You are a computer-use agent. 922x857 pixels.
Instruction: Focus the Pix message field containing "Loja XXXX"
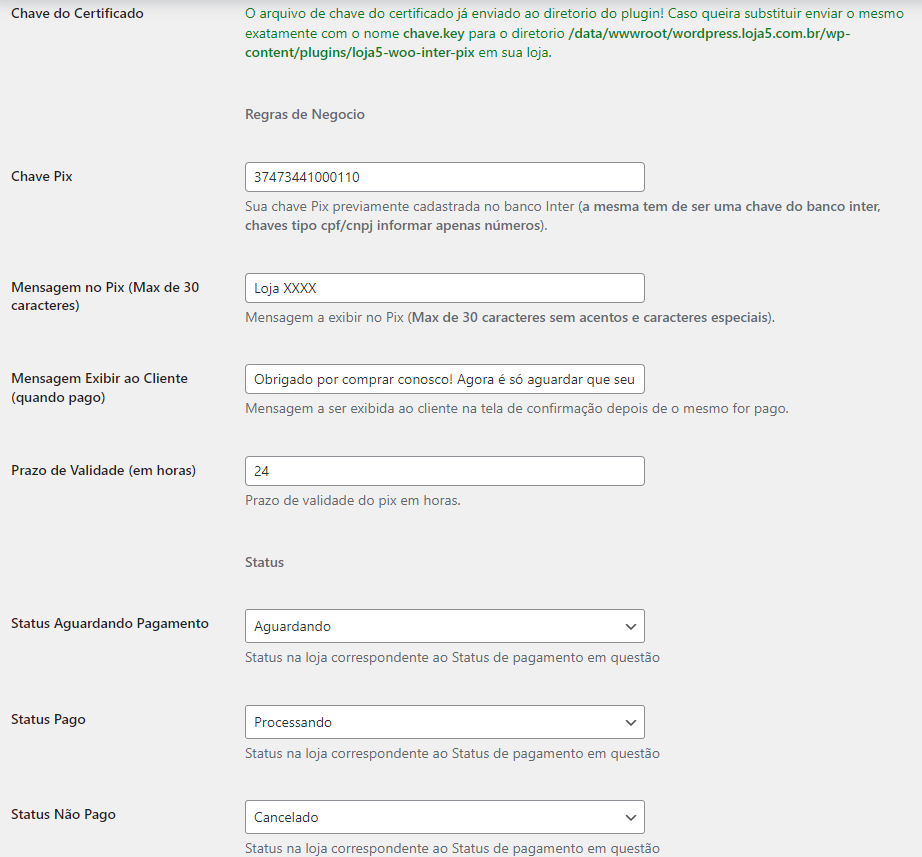pos(444,288)
